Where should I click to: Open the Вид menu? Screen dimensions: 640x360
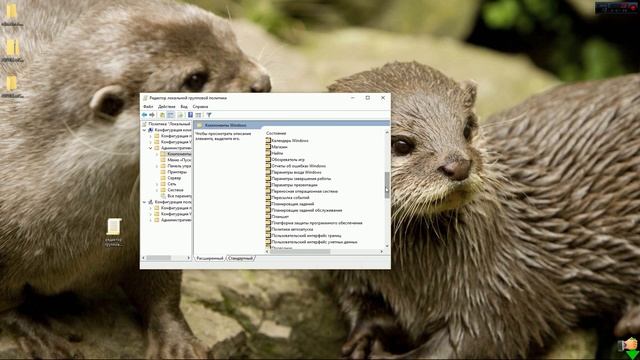(x=184, y=107)
